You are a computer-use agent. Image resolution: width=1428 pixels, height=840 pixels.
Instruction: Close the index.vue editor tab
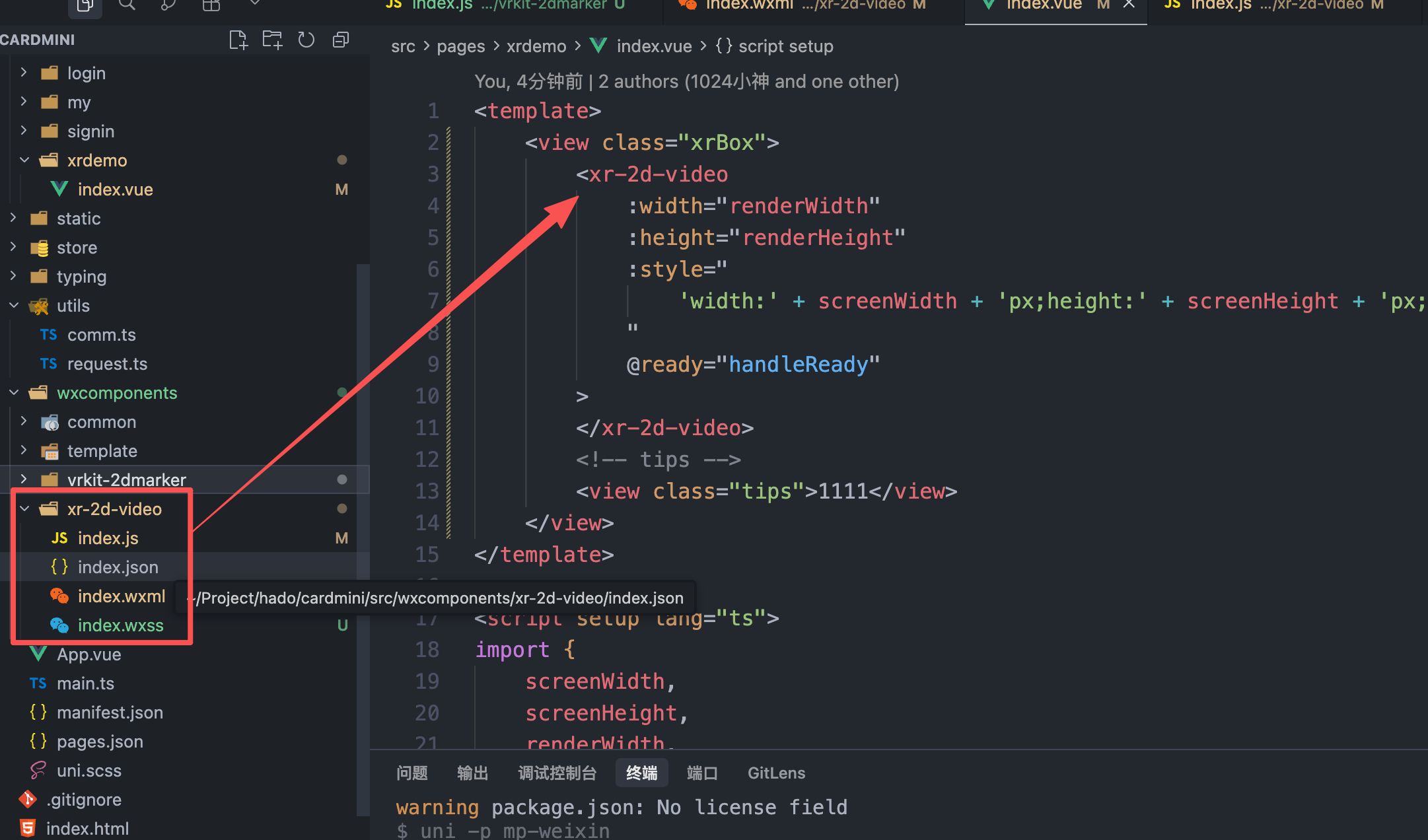tap(1129, 5)
